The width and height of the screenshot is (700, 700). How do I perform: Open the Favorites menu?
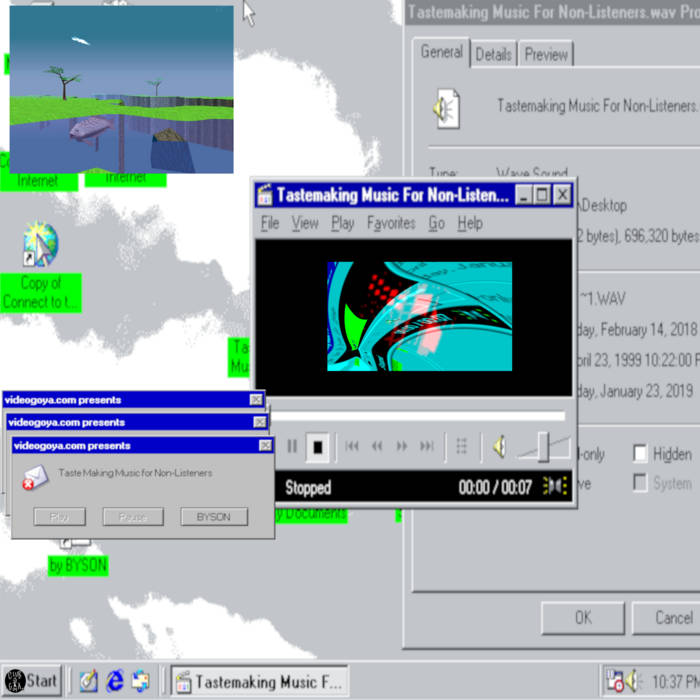[390, 223]
